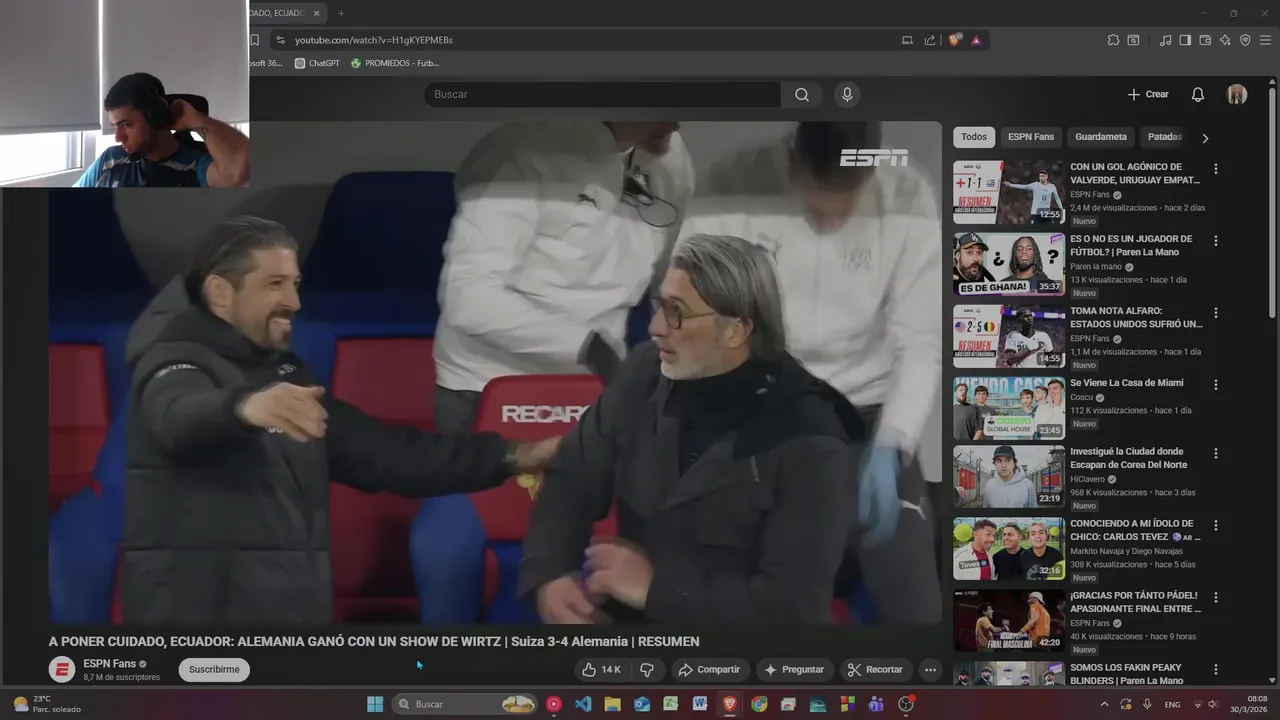Image resolution: width=1280 pixels, height=720 pixels.
Task: Open options menu for Corea Del Norte video
Action: (1216, 453)
